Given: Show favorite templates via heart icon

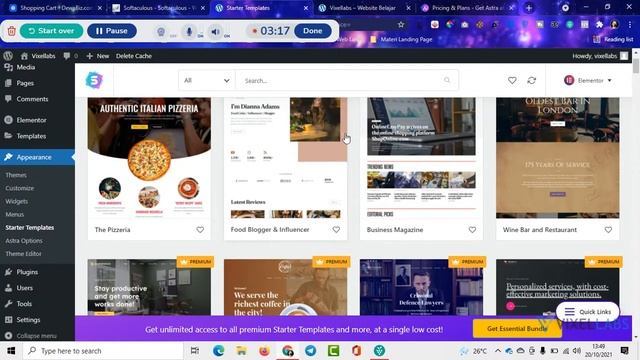Looking at the screenshot, I should (x=512, y=80).
